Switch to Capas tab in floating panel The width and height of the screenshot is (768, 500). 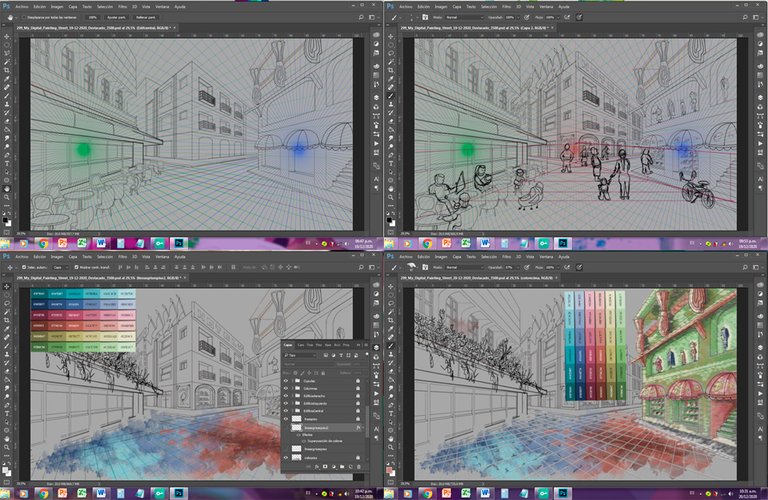[x=288, y=345]
